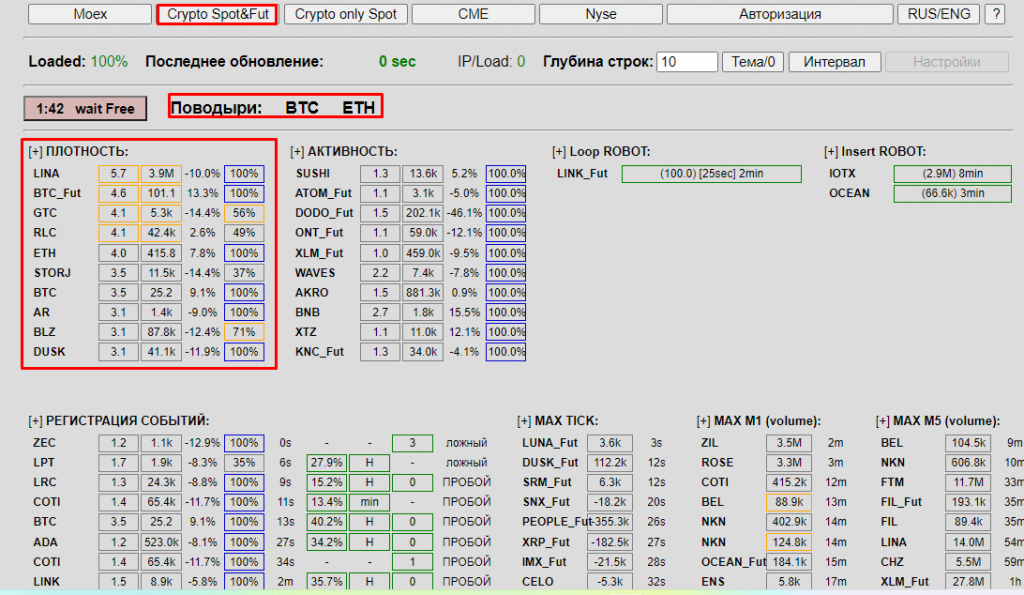Image resolution: width=1024 pixels, height=595 pixels.
Task: Open the CME market tab
Action: tap(473, 15)
